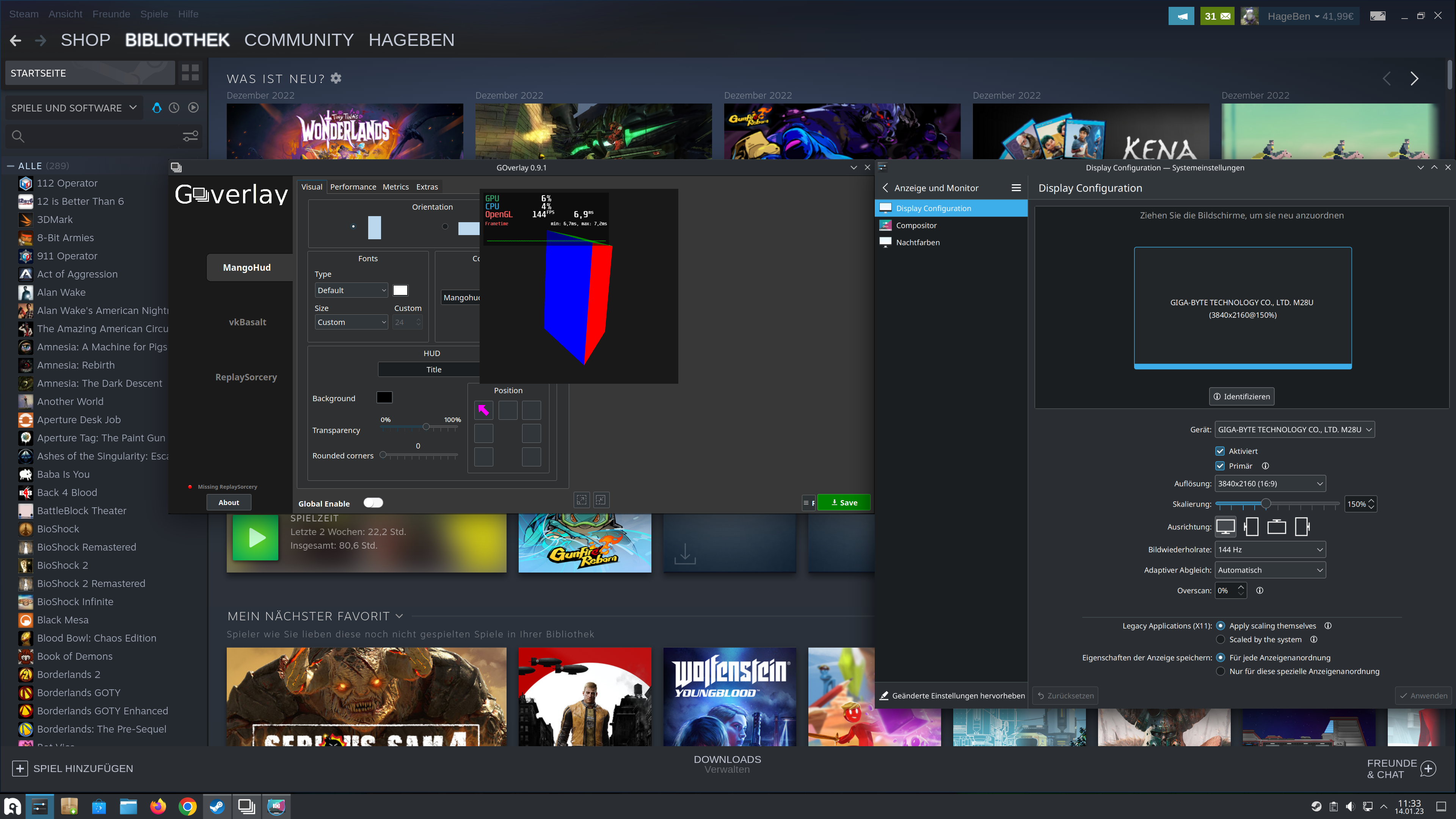1456x819 pixels.
Task: Open the font Type Default dropdown
Action: [351, 290]
